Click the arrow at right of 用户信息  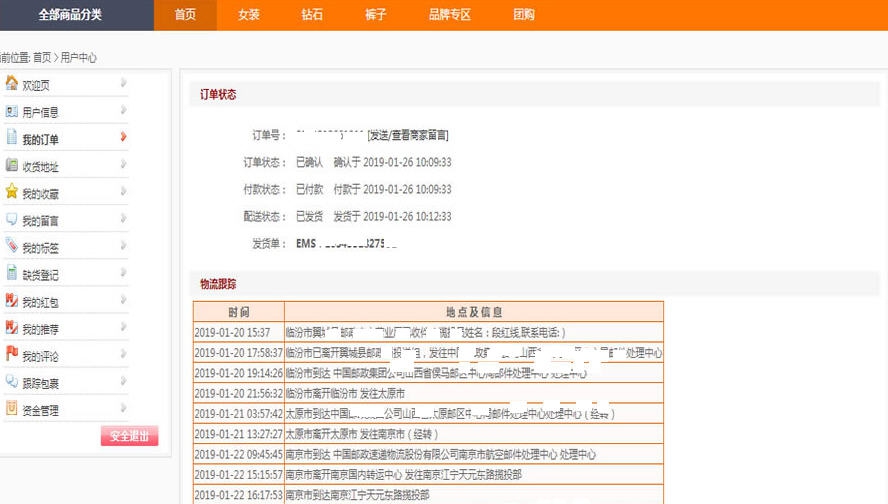point(123,110)
